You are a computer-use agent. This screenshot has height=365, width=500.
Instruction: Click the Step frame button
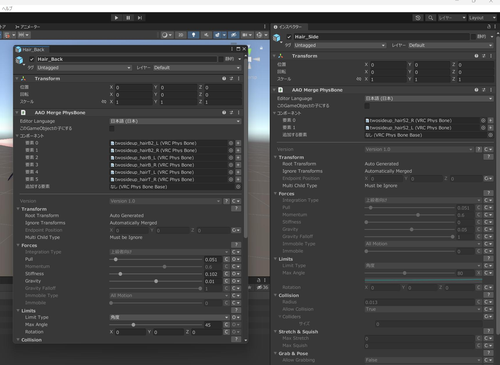(140, 18)
